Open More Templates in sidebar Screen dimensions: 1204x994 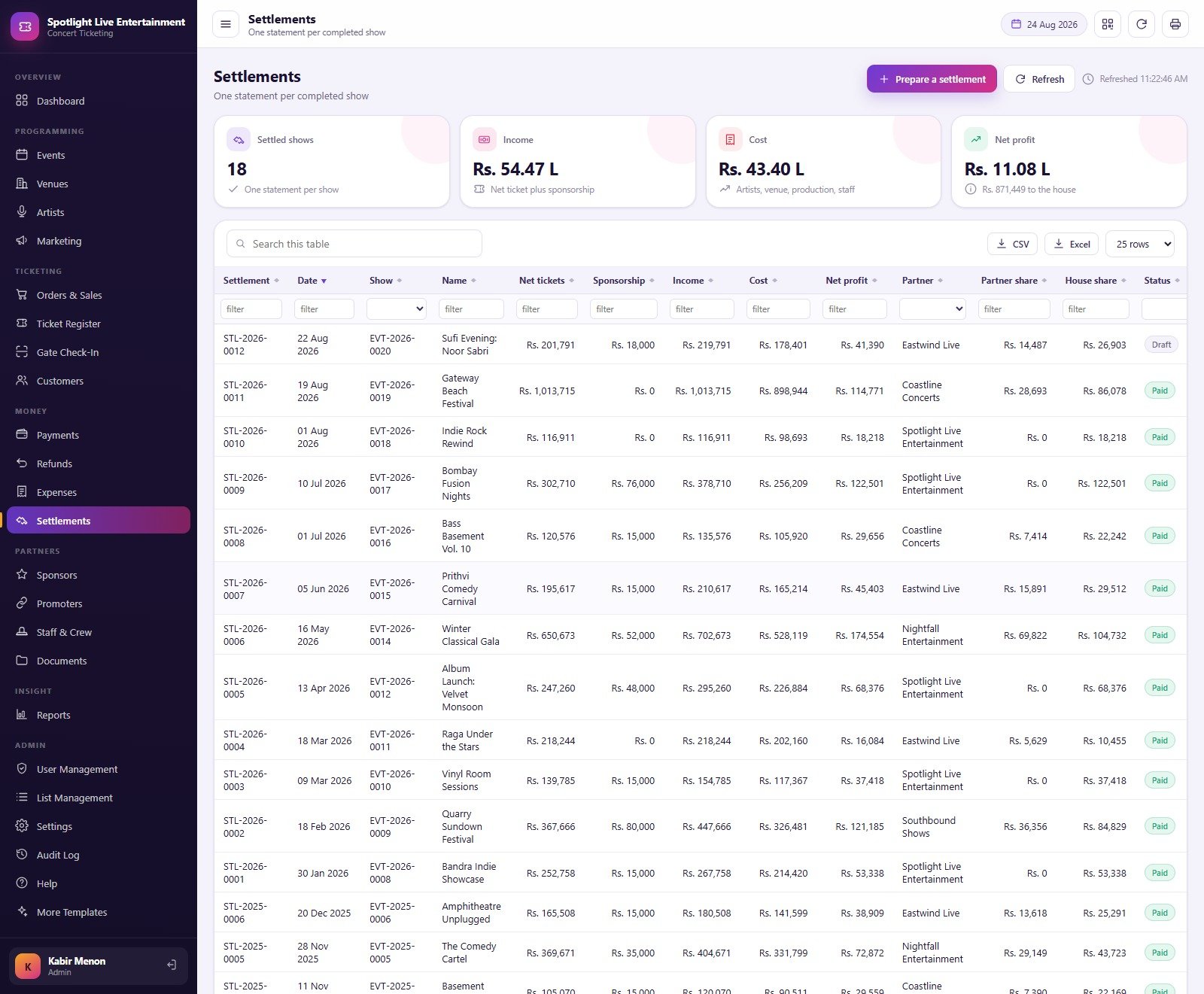[99, 912]
